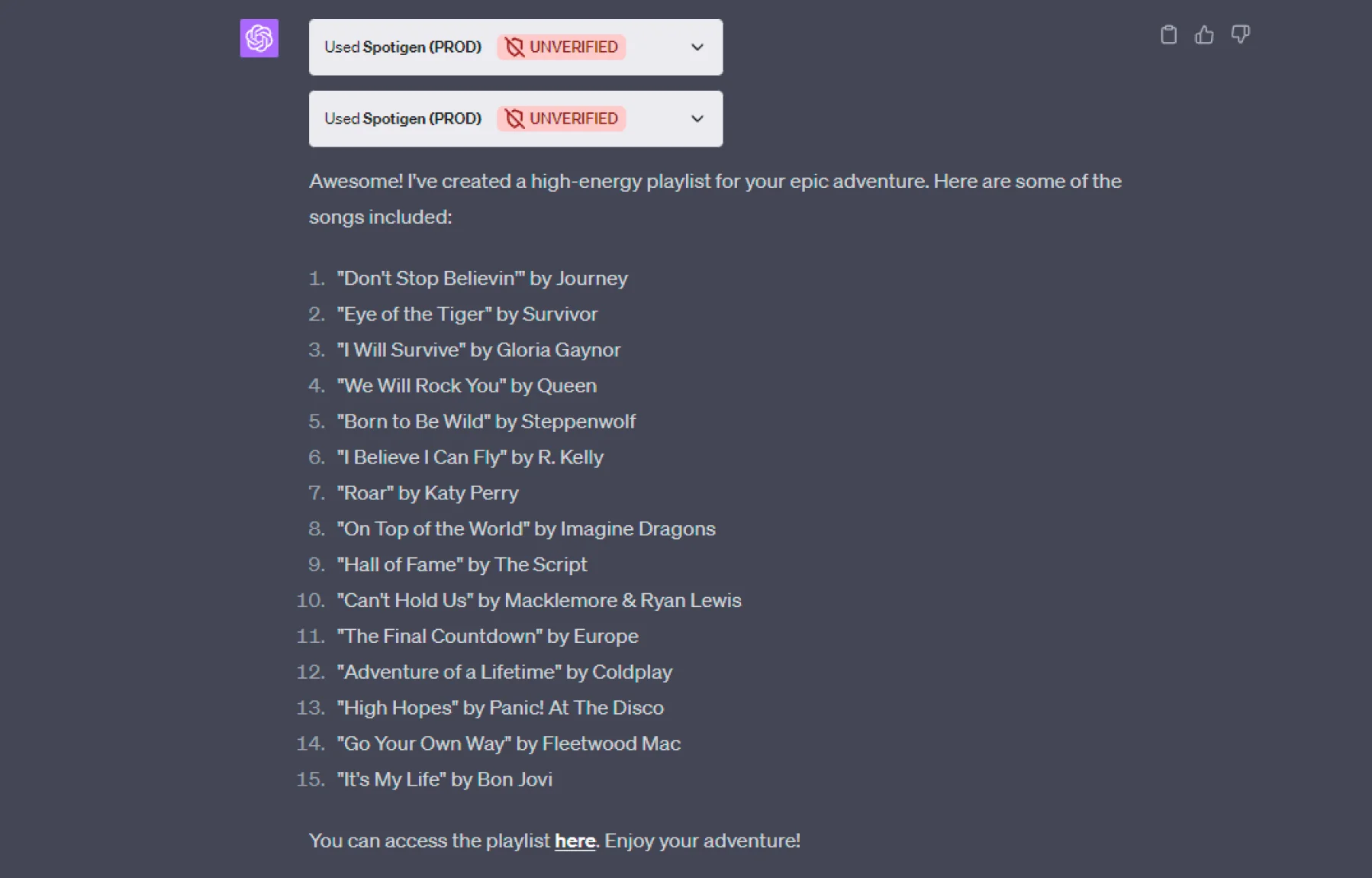The height and width of the screenshot is (878, 1372).
Task: Open the playlist via the "here" link
Action: (x=575, y=841)
